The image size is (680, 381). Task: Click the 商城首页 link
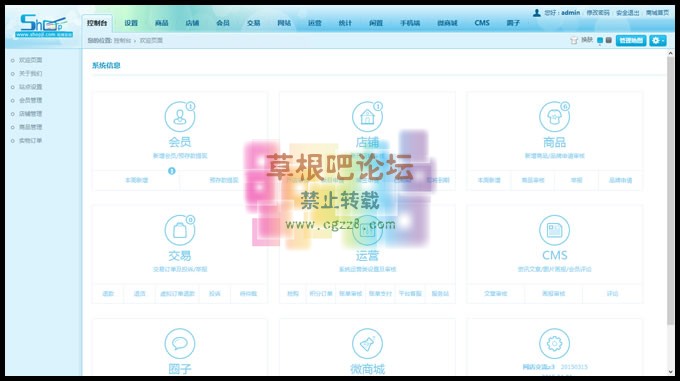point(657,13)
